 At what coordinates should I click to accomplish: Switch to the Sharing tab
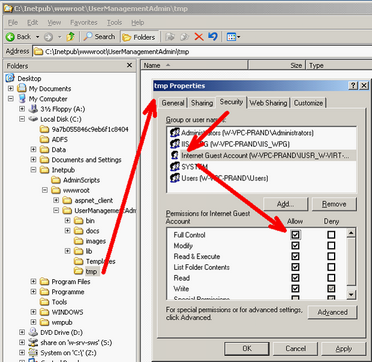pyautogui.click(x=202, y=103)
